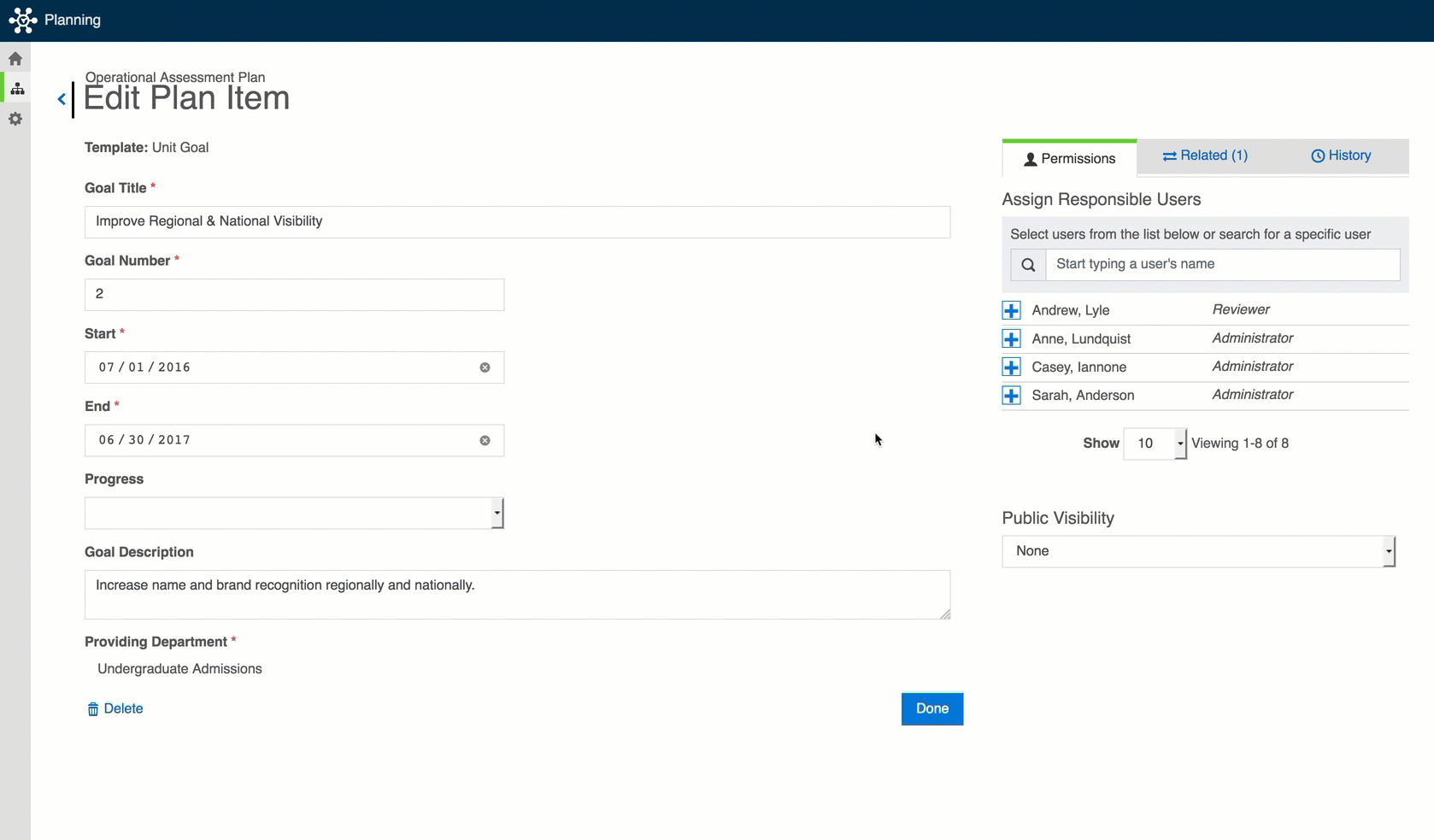Click the Start date field
Screen dimensions: 1434x840
pyautogui.click(x=294, y=367)
